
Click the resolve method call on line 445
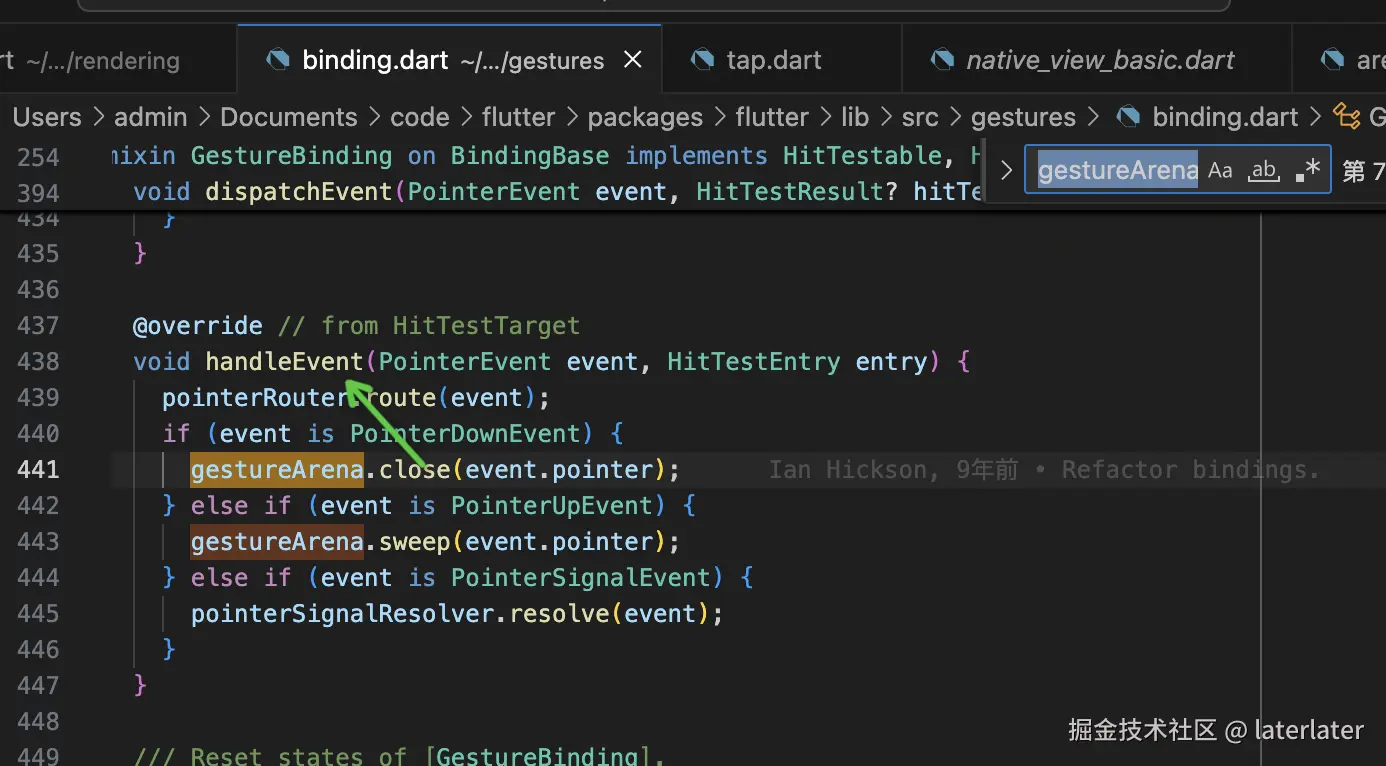coord(559,613)
